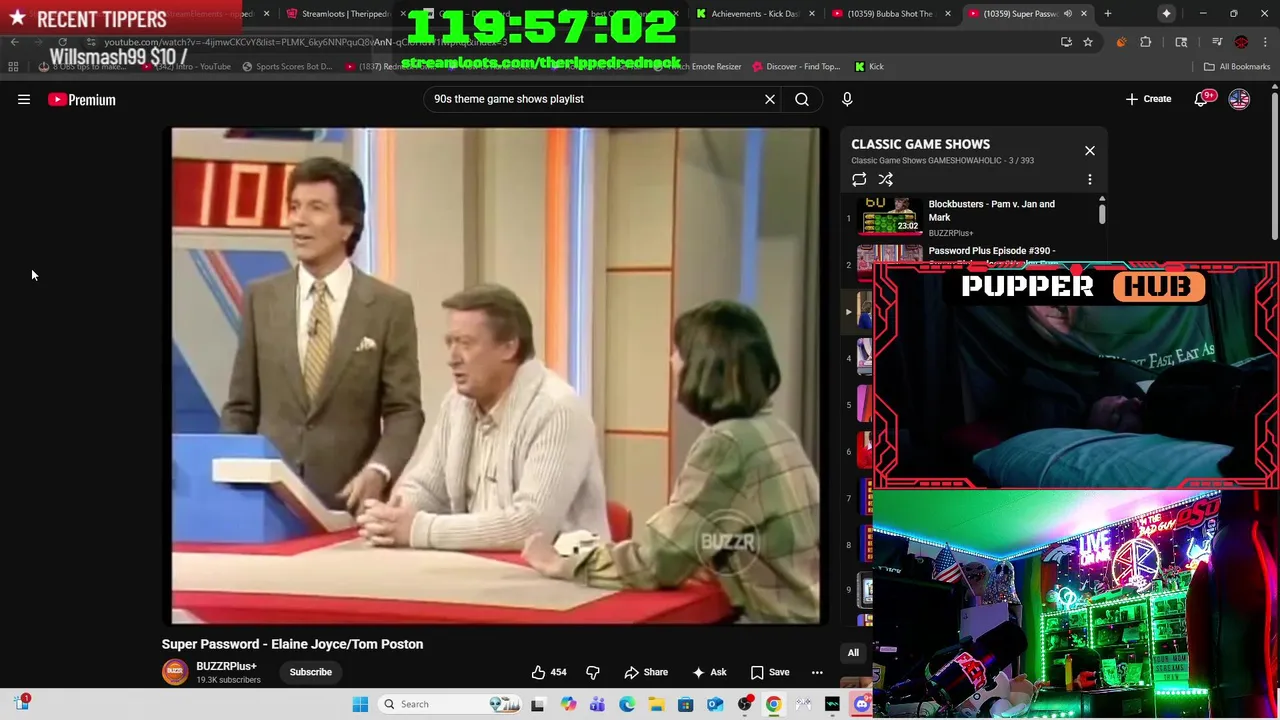Clear the search query with the X
Viewport: 1280px width, 720px height.
pyautogui.click(x=770, y=99)
